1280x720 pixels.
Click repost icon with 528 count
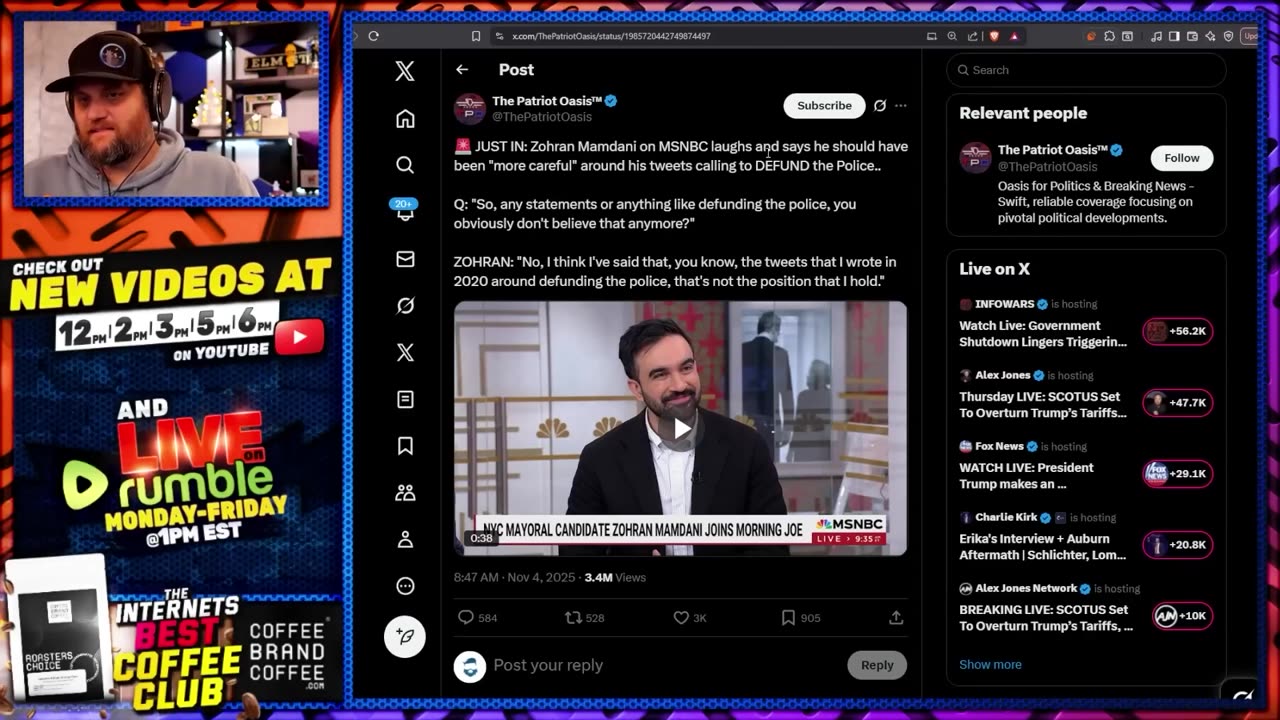point(573,618)
